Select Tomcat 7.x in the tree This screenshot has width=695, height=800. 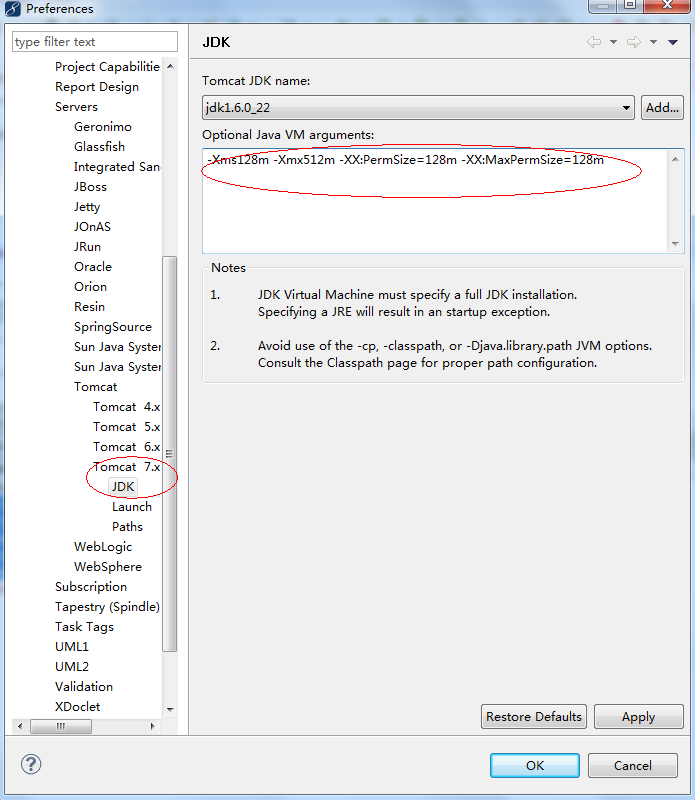[x=127, y=466]
